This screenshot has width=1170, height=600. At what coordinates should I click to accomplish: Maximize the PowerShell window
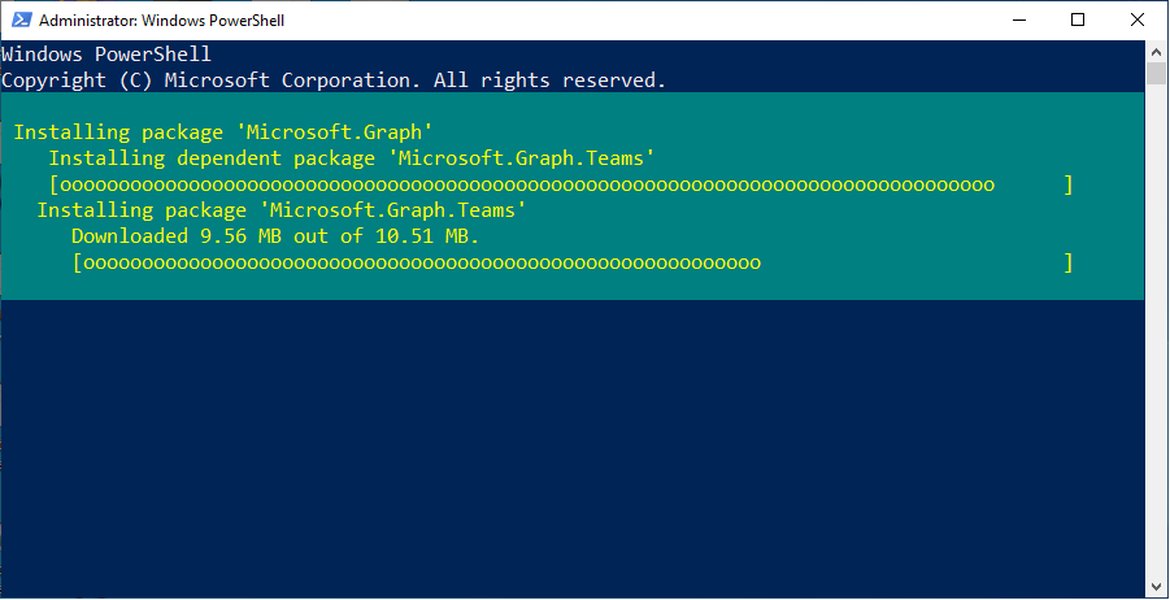[1077, 19]
